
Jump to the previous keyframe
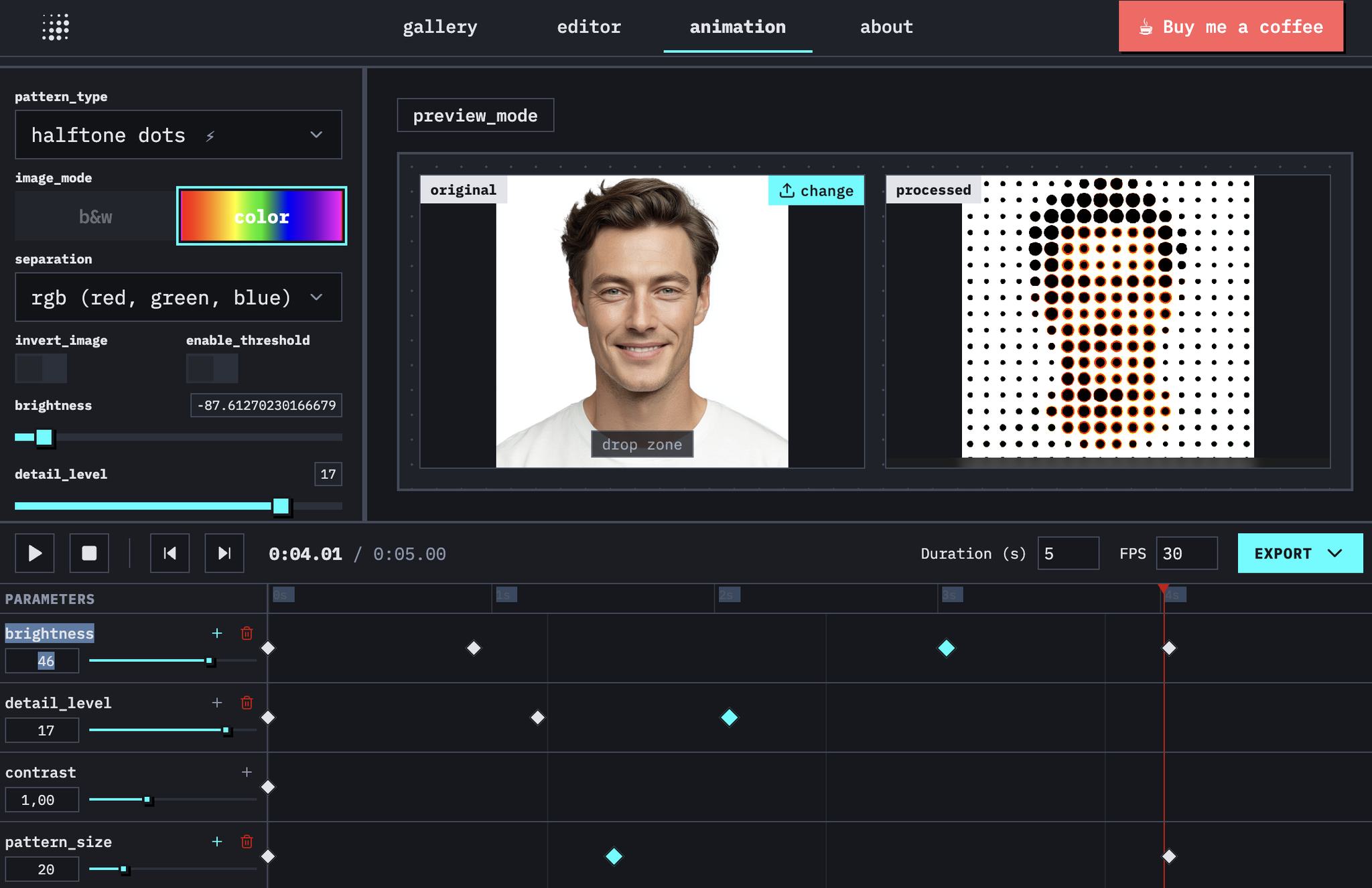[169, 553]
